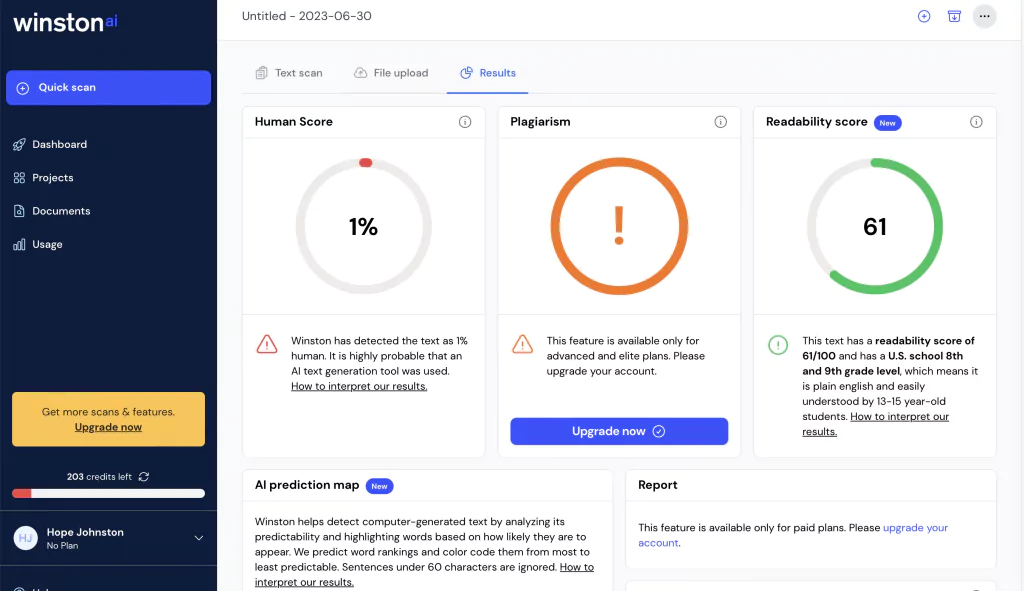Viewport: 1024px width, 591px height.
Task: Show info for Readability score
Action: pos(976,122)
